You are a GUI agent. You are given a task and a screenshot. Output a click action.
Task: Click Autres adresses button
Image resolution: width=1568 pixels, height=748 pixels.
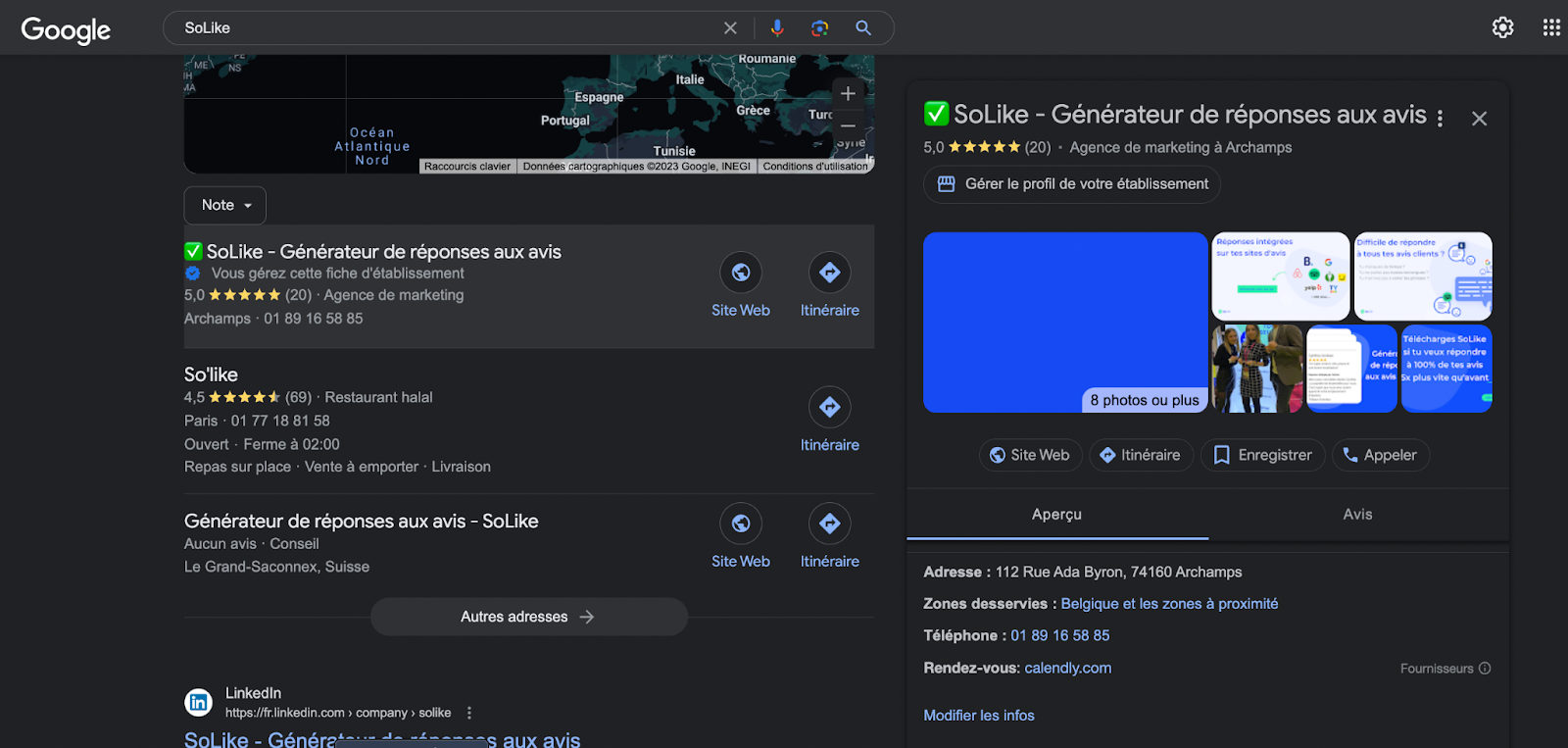[x=528, y=617]
